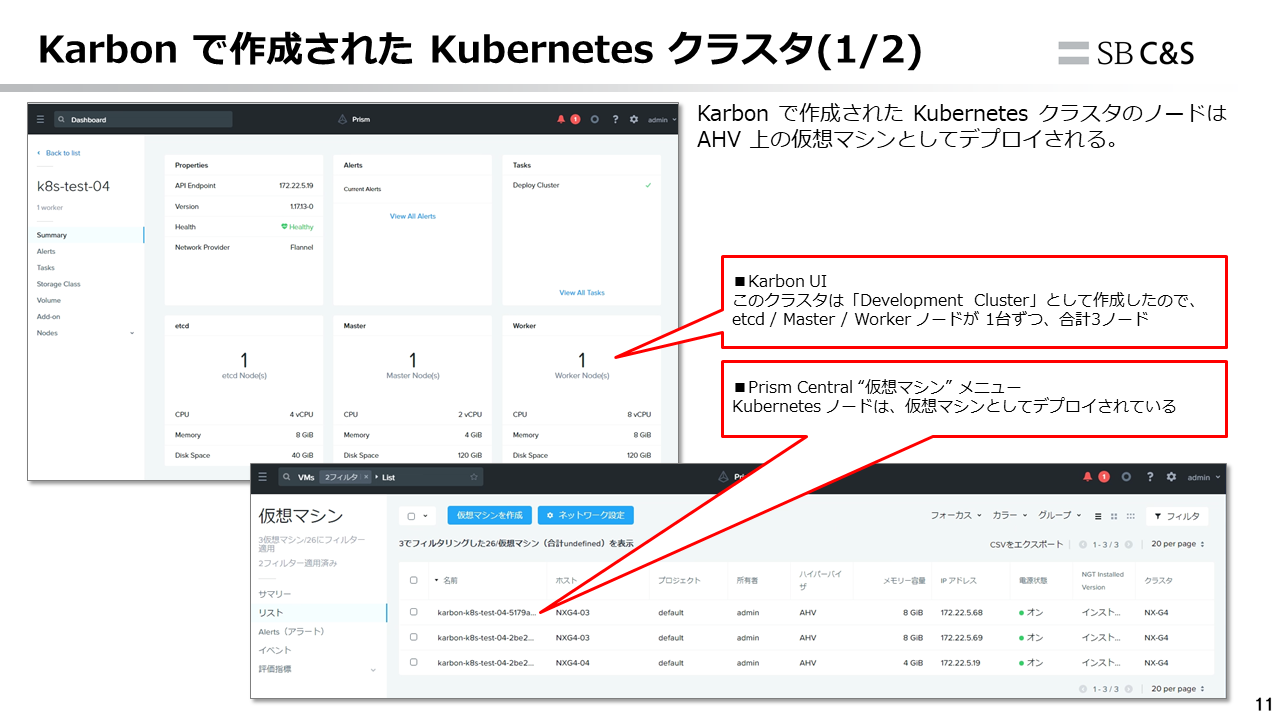Click View All Alerts link
Screen dimensions: 1280x720
(x=413, y=216)
